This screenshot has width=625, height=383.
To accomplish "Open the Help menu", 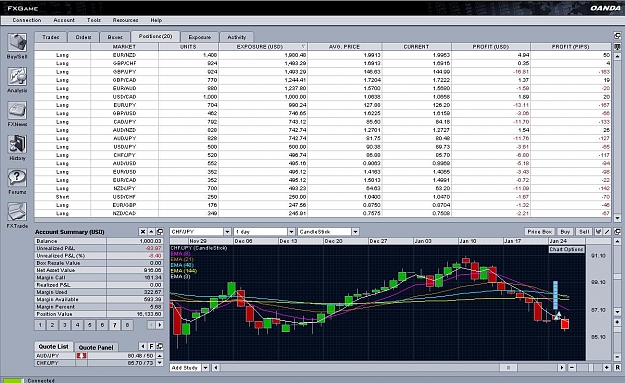I will coord(156,20).
